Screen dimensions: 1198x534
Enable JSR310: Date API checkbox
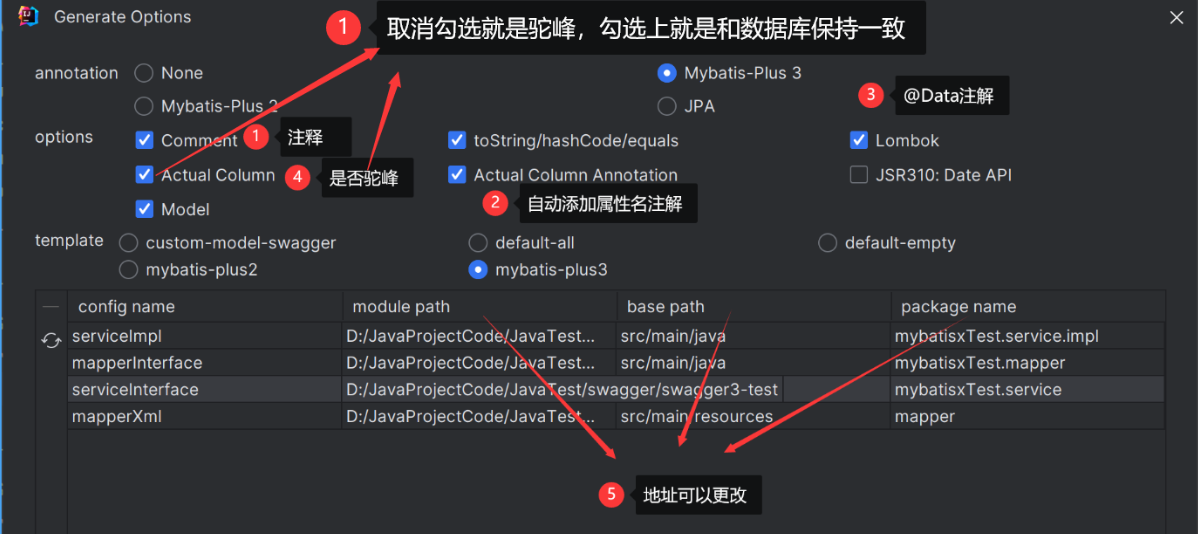point(859,175)
